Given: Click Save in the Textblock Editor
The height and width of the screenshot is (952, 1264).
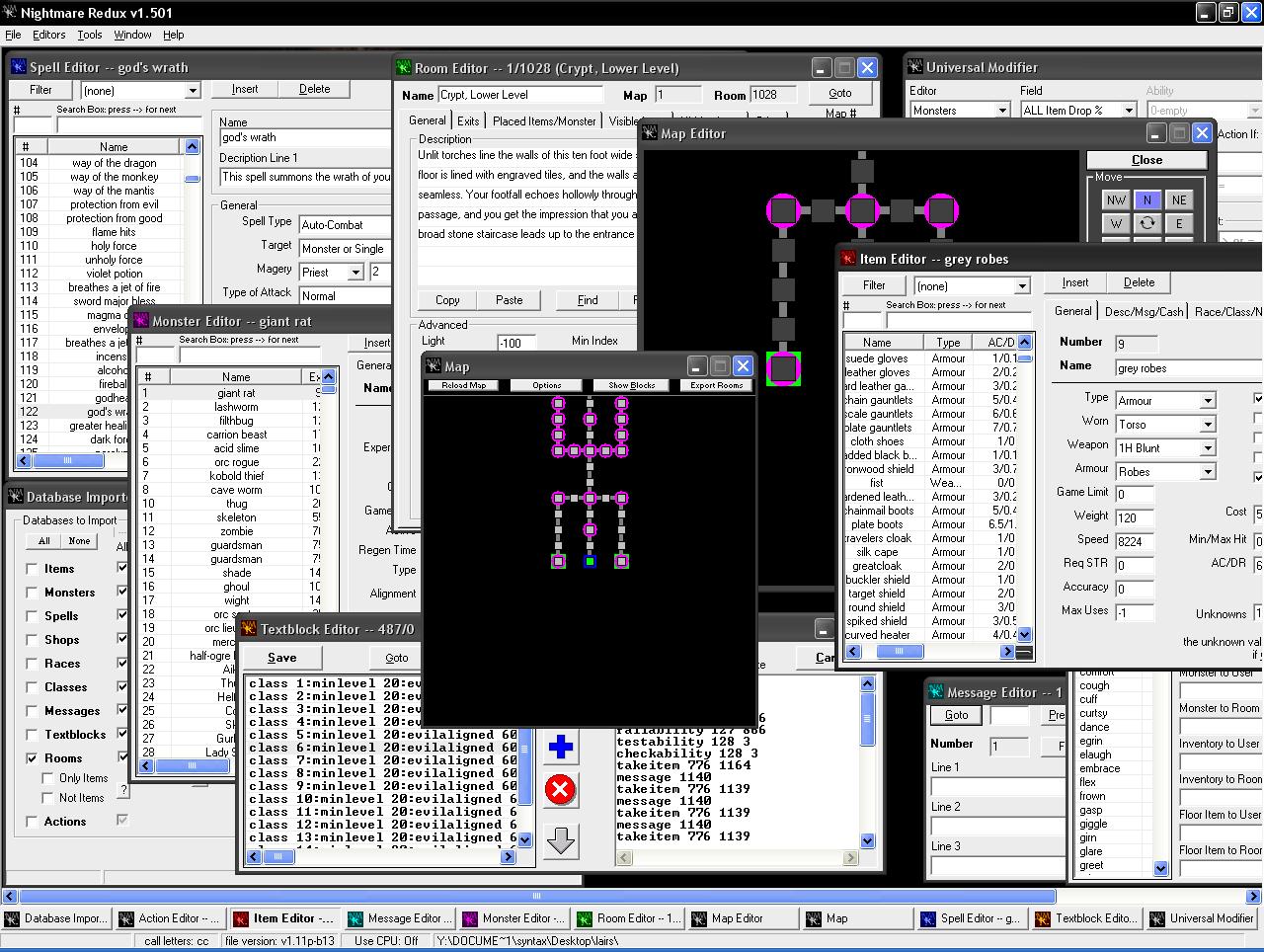Looking at the screenshot, I should pyautogui.click(x=281, y=658).
